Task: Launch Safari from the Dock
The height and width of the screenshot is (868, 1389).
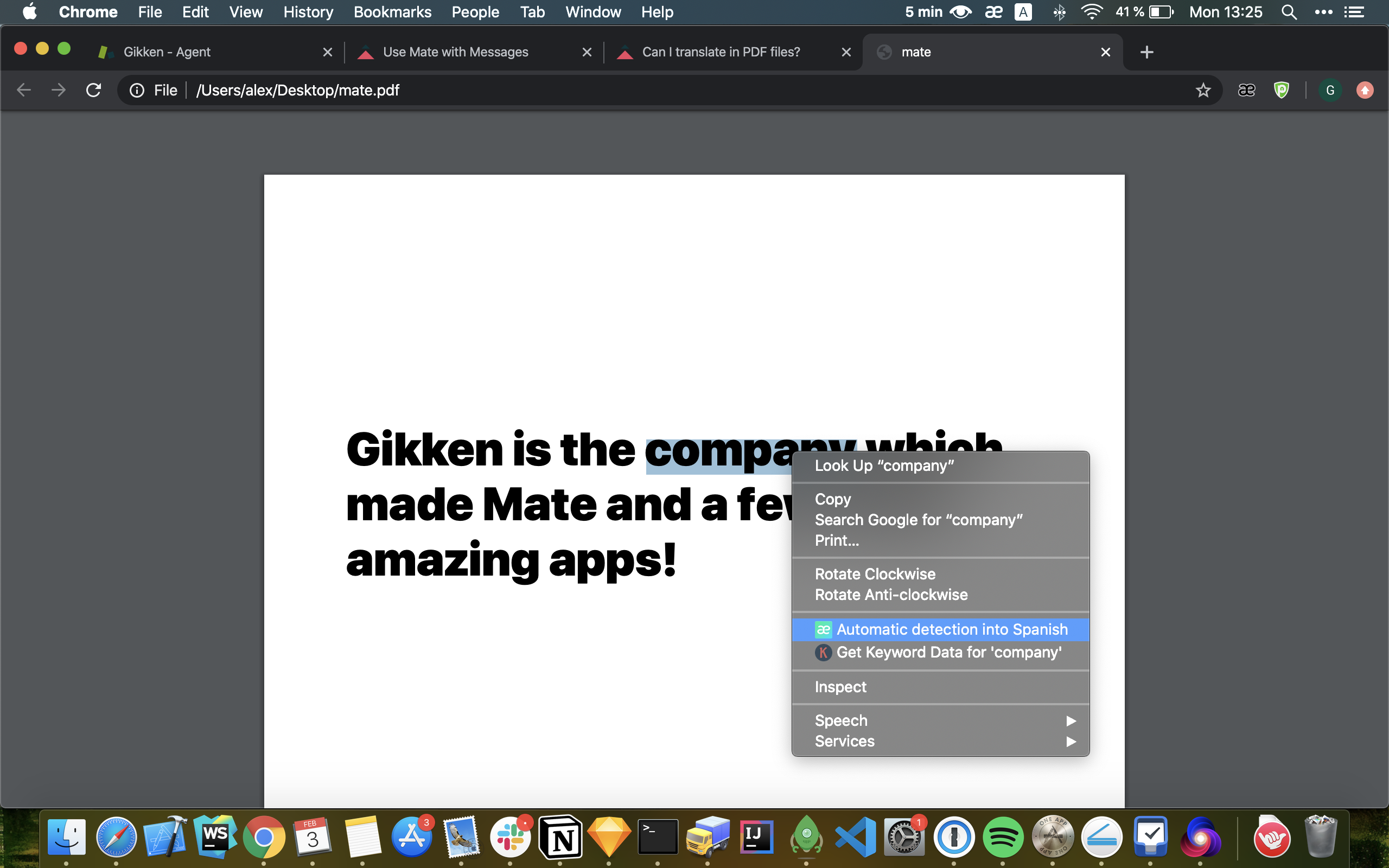Action: [x=116, y=837]
